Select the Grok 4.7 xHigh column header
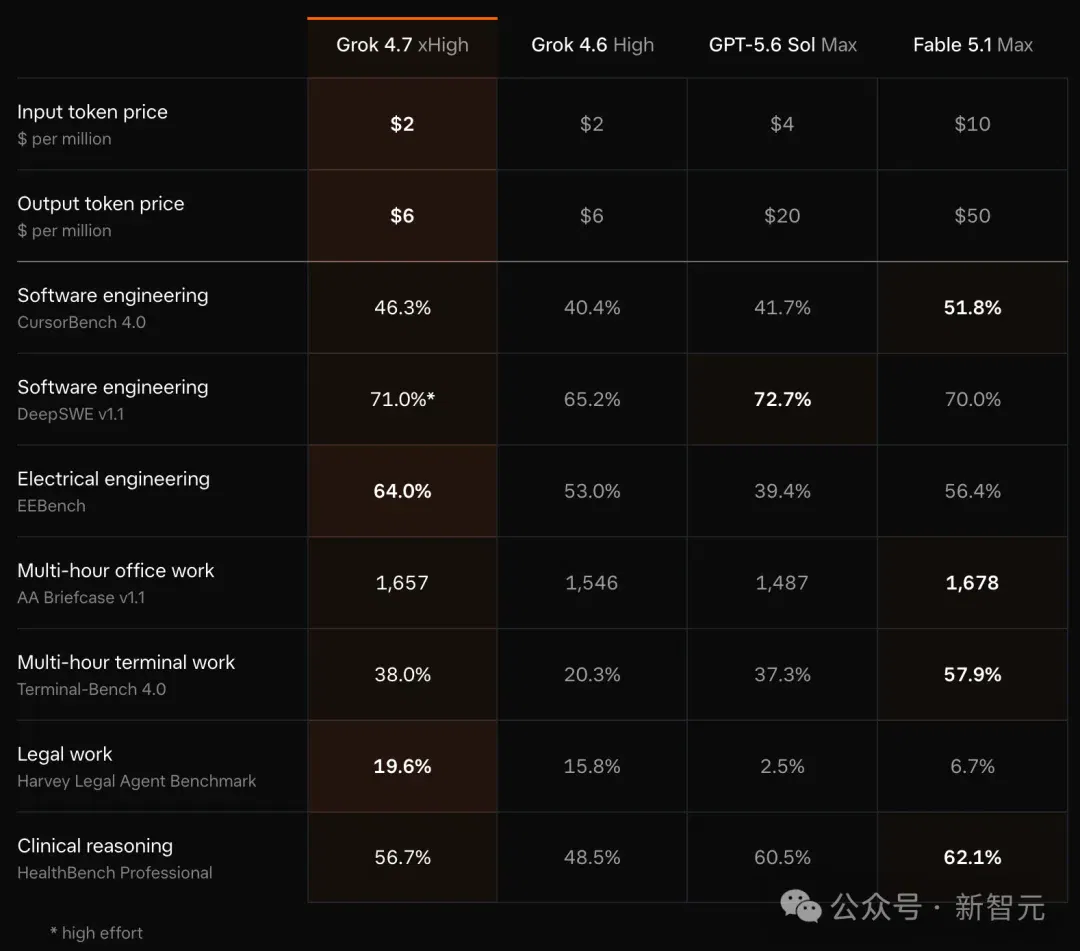This screenshot has width=1080, height=951. [x=402, y=45]
